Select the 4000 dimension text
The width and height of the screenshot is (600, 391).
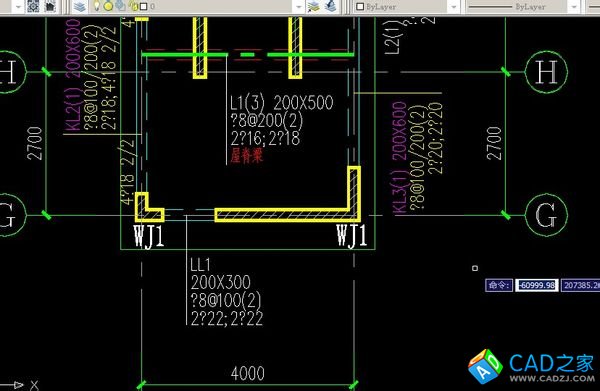248,373
